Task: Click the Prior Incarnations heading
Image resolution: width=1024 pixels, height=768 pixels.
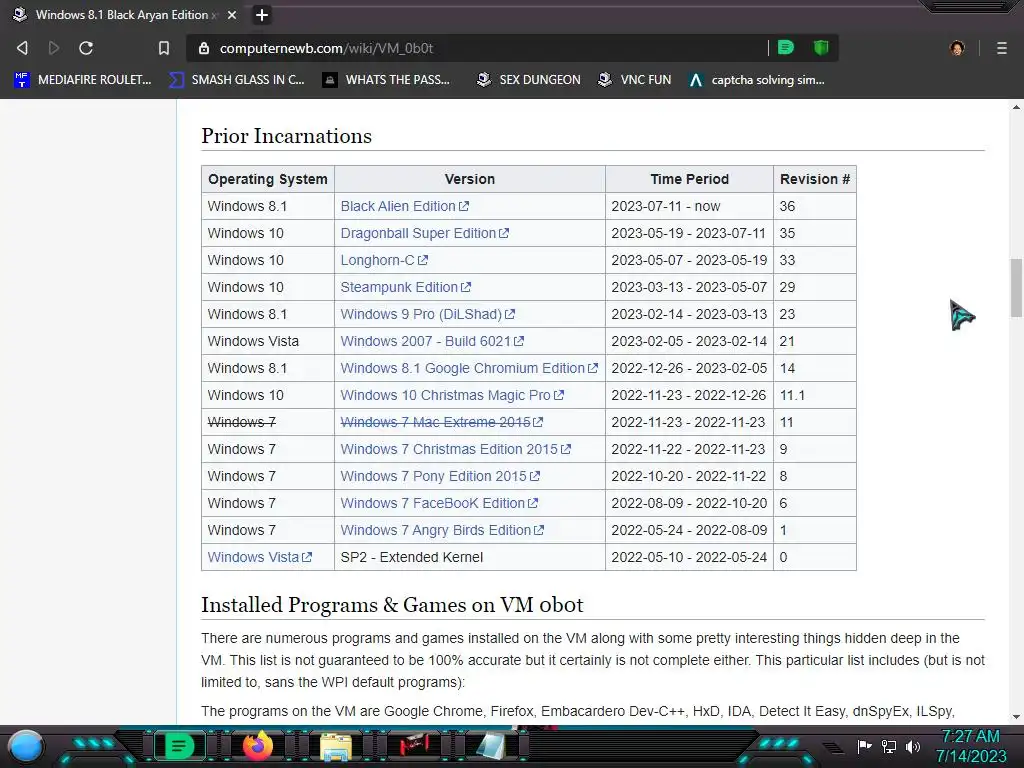Action: click(286, 136)
